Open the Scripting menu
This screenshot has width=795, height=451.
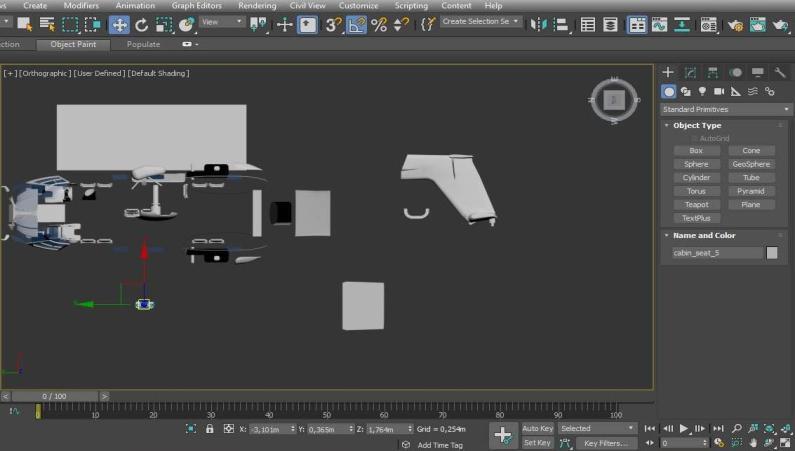click(411, 6)
